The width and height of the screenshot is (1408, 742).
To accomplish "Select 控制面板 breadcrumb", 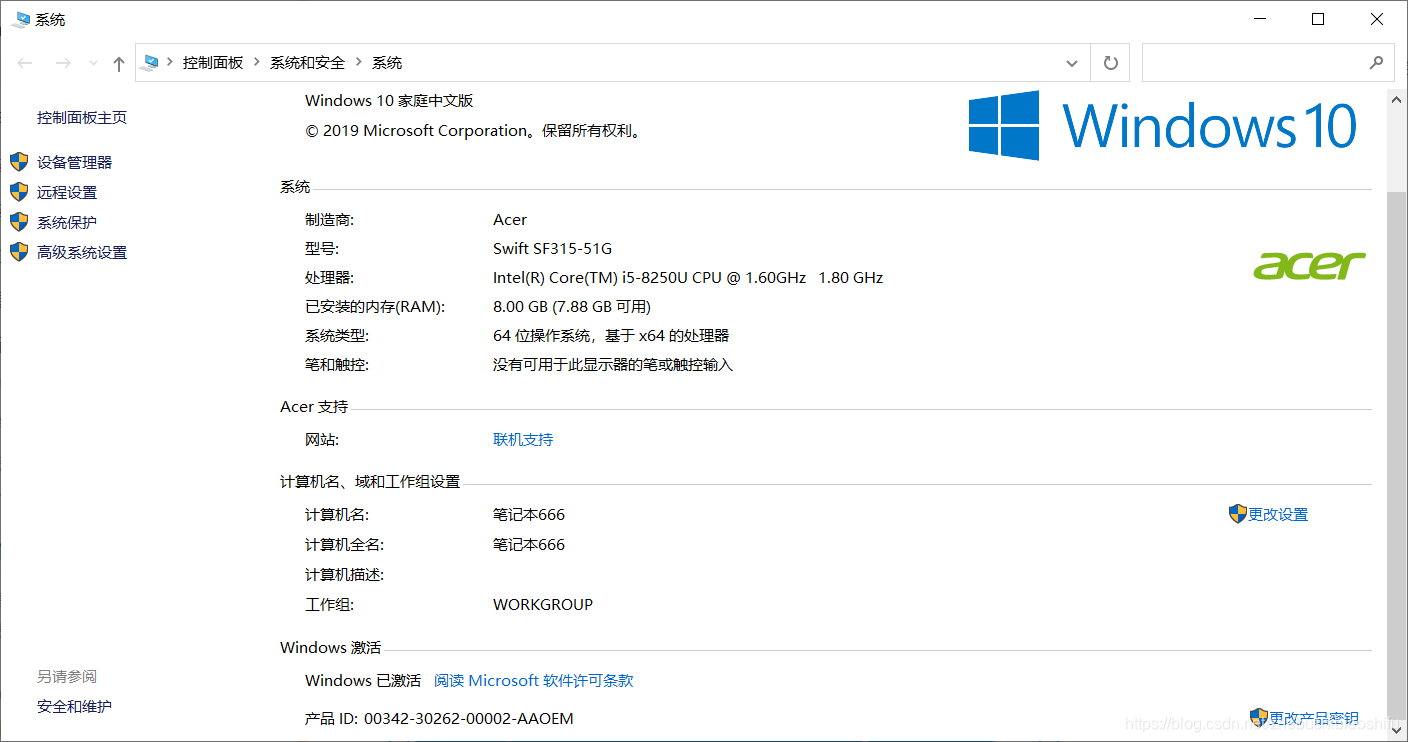I will click(213, 62).
